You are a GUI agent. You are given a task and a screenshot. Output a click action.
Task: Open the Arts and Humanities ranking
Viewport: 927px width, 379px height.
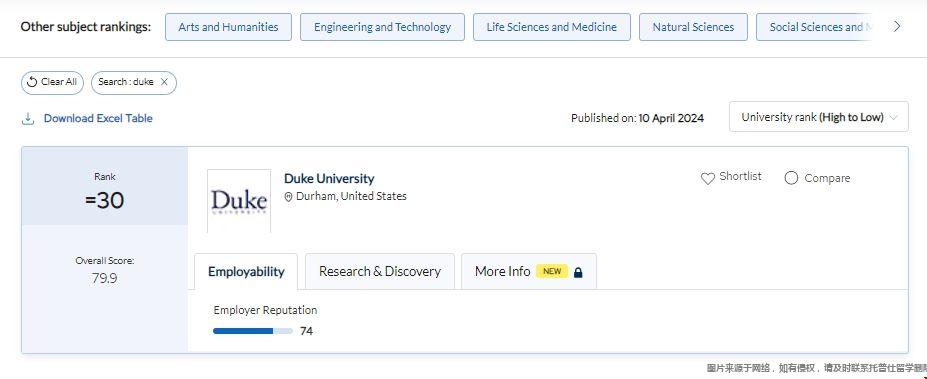point(228,27)
